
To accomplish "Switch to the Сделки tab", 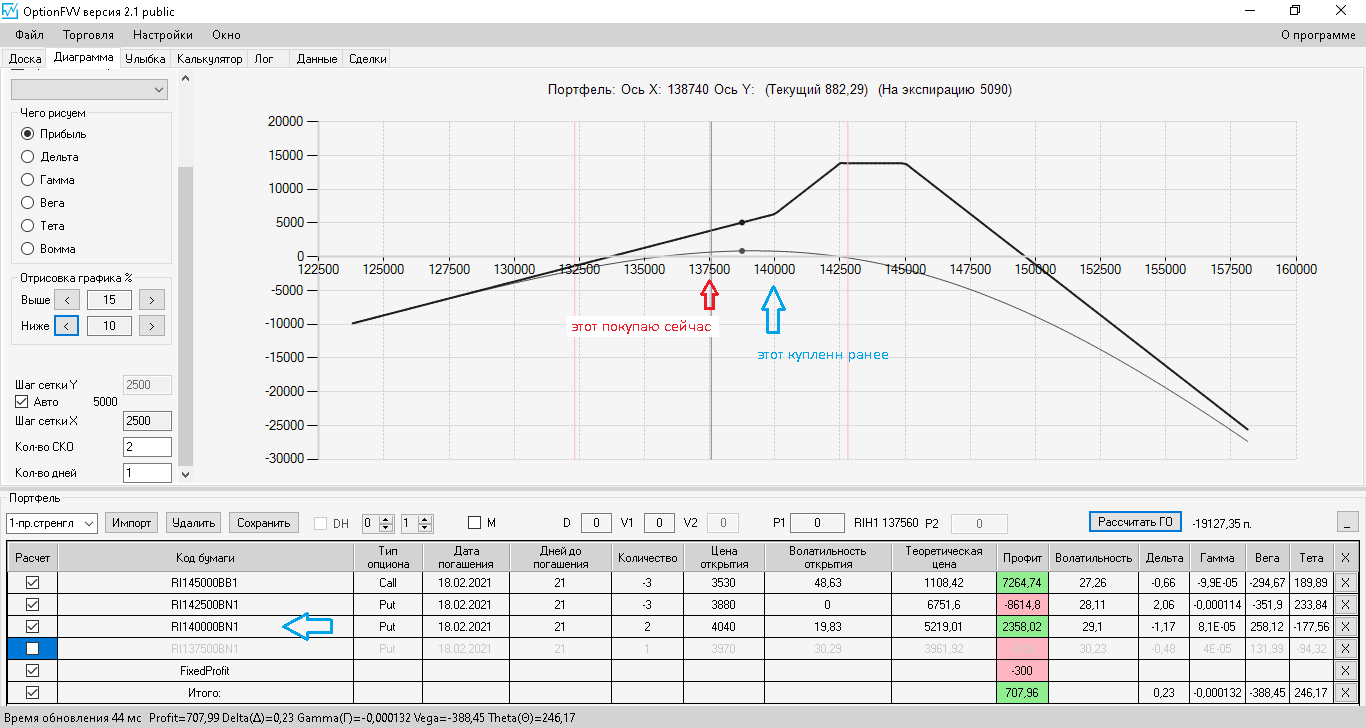I will (x=368, y=59).
